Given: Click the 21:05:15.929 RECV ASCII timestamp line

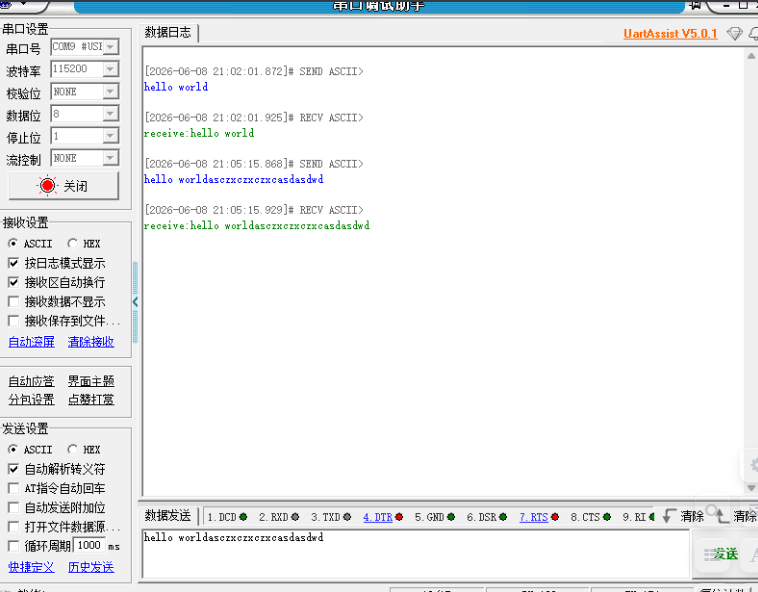Looking at the screenshot, I should [254, 210].
